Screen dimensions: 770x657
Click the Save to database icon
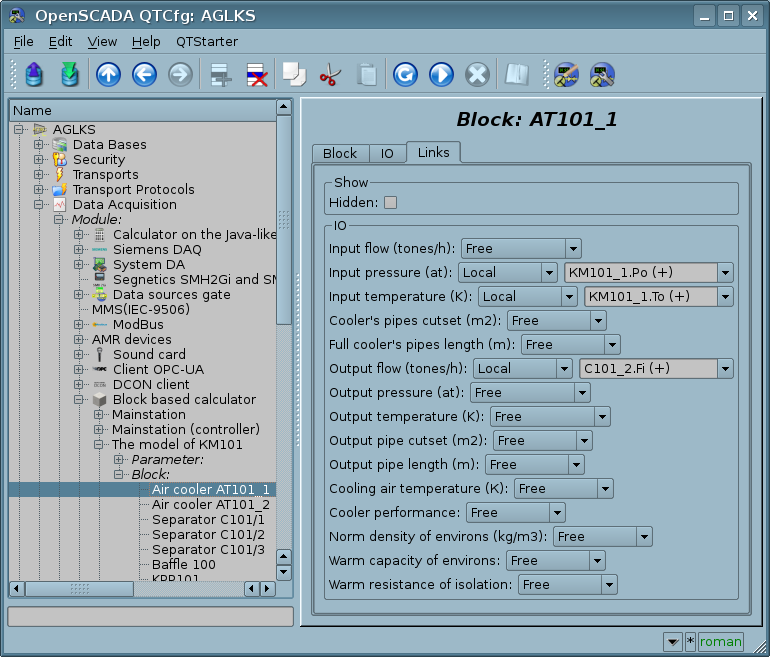click(x=69, y=75)
